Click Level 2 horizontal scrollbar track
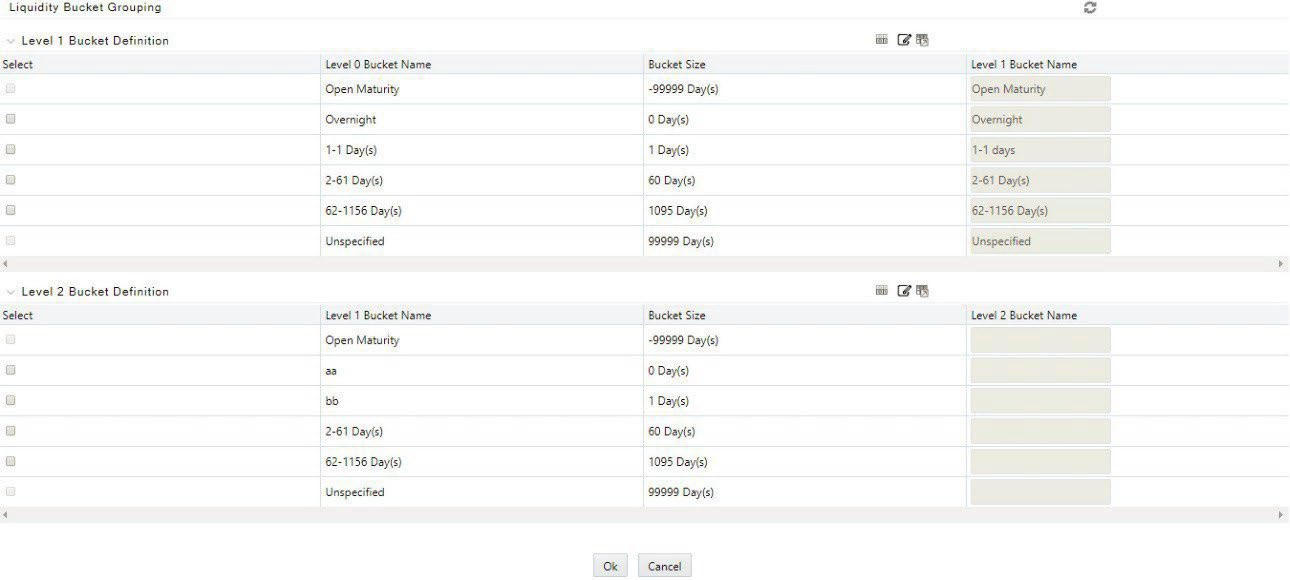This screenshot has height=580, width=1290. point(645,515)
